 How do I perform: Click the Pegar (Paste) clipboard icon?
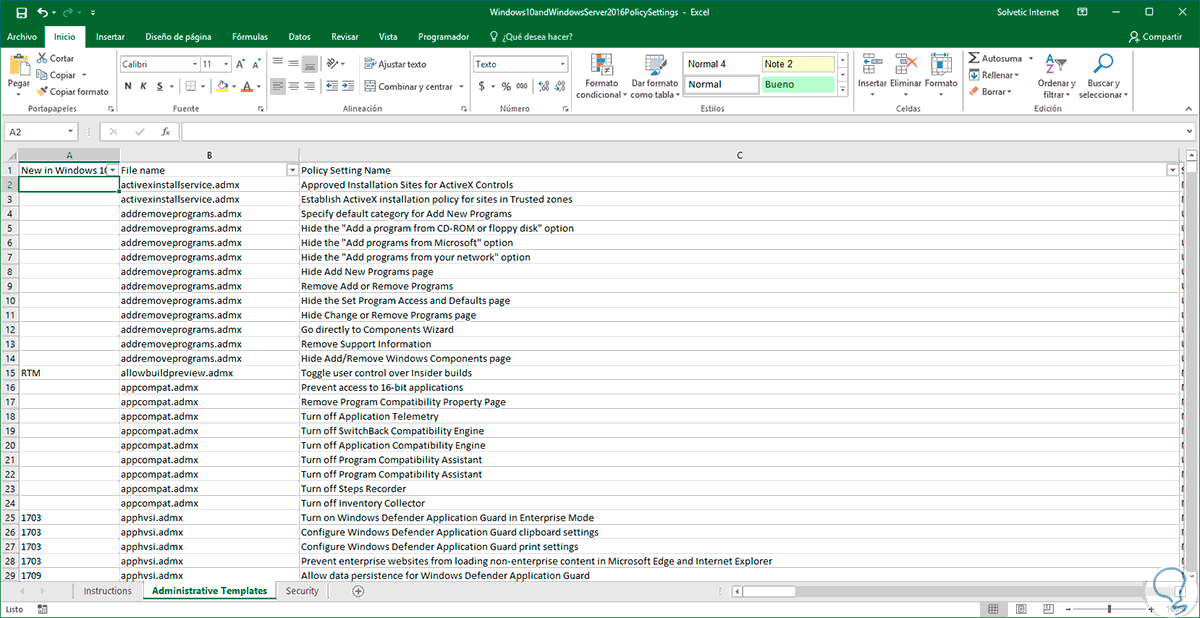[19, 66]
